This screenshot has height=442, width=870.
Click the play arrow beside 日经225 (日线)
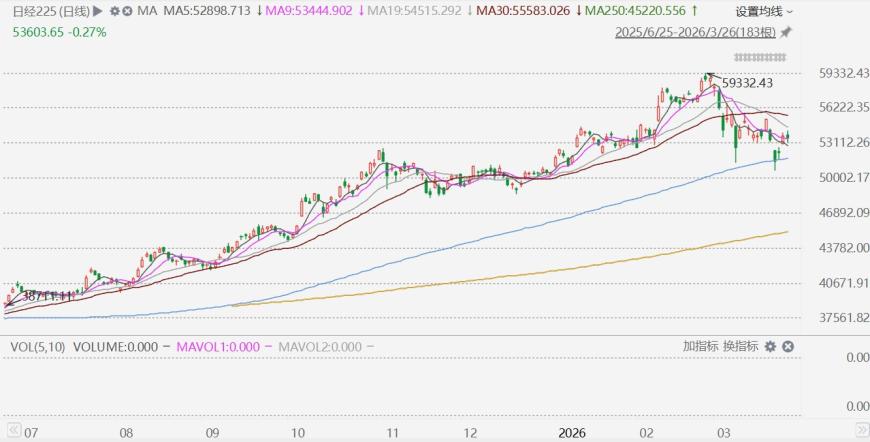point(98,11)
